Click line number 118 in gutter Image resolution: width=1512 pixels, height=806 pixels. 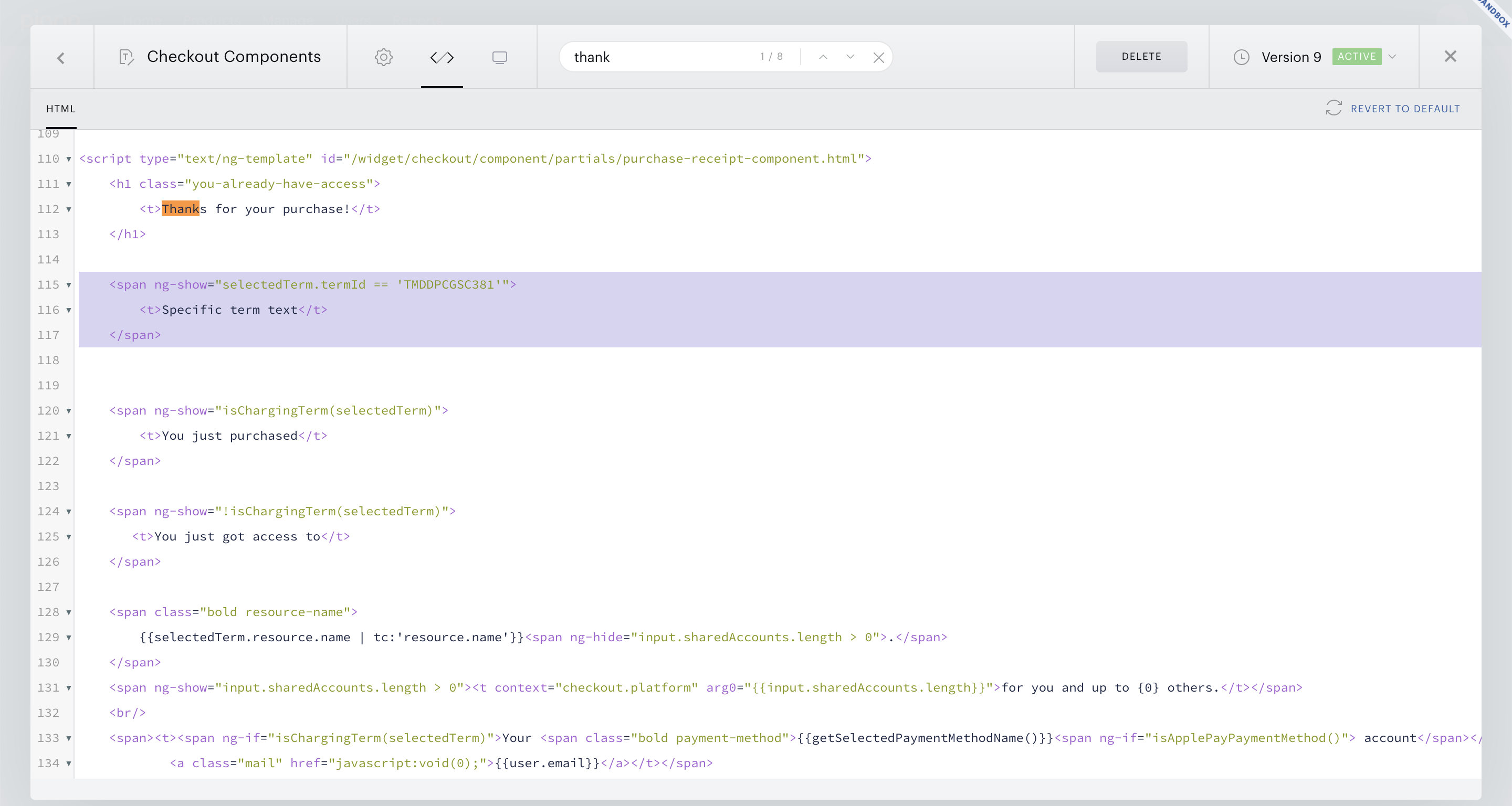point(48,360)
